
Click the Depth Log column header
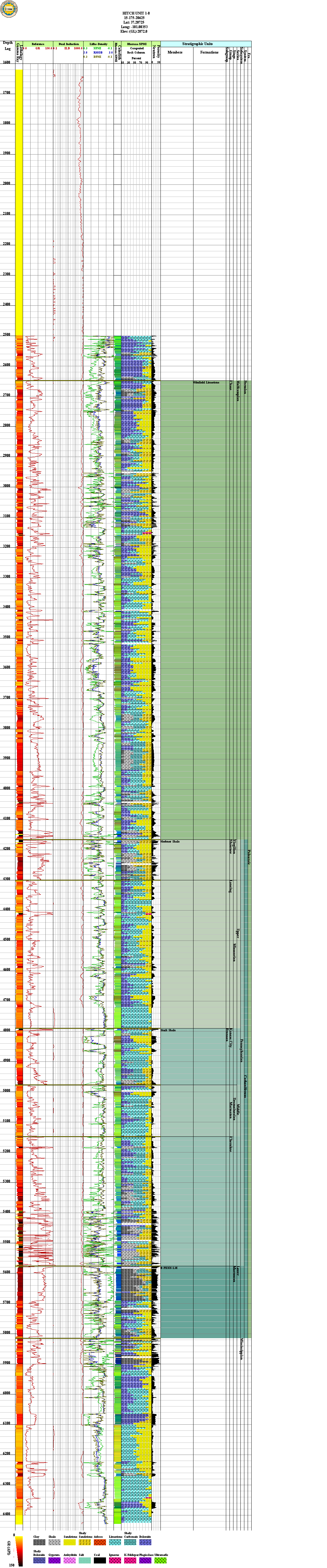tap(7, 46)
